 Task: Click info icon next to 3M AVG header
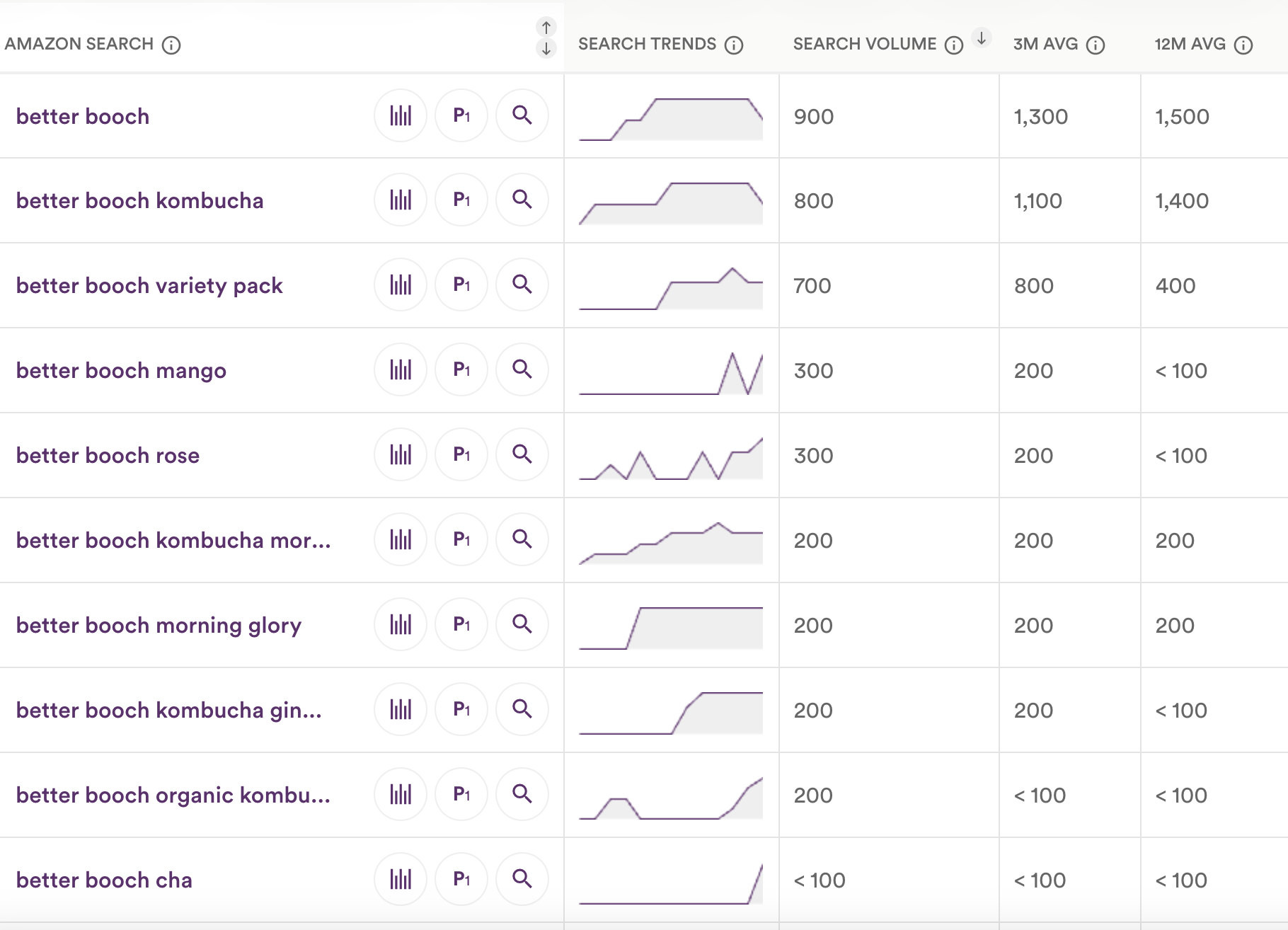tap(1096, 45)
